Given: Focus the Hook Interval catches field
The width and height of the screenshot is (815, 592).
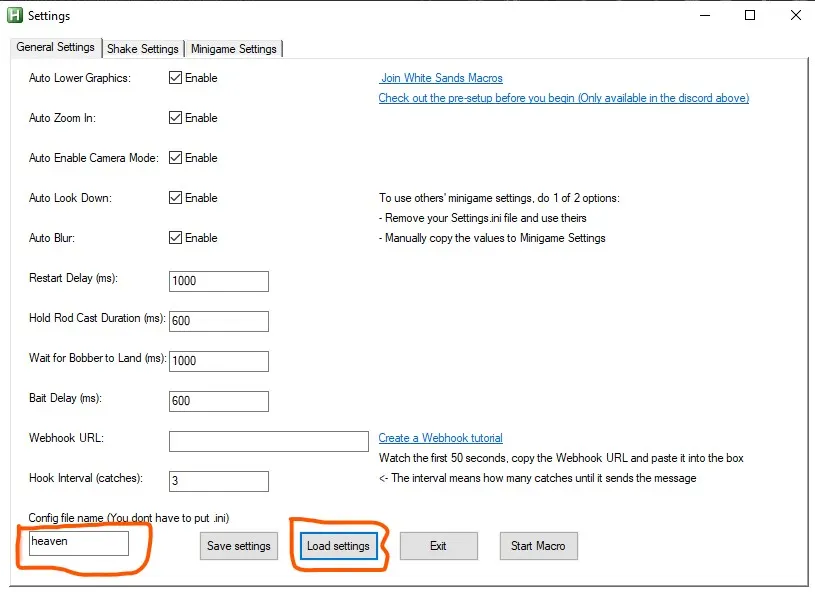Looking at the screenshot, I should coord(219,481).
